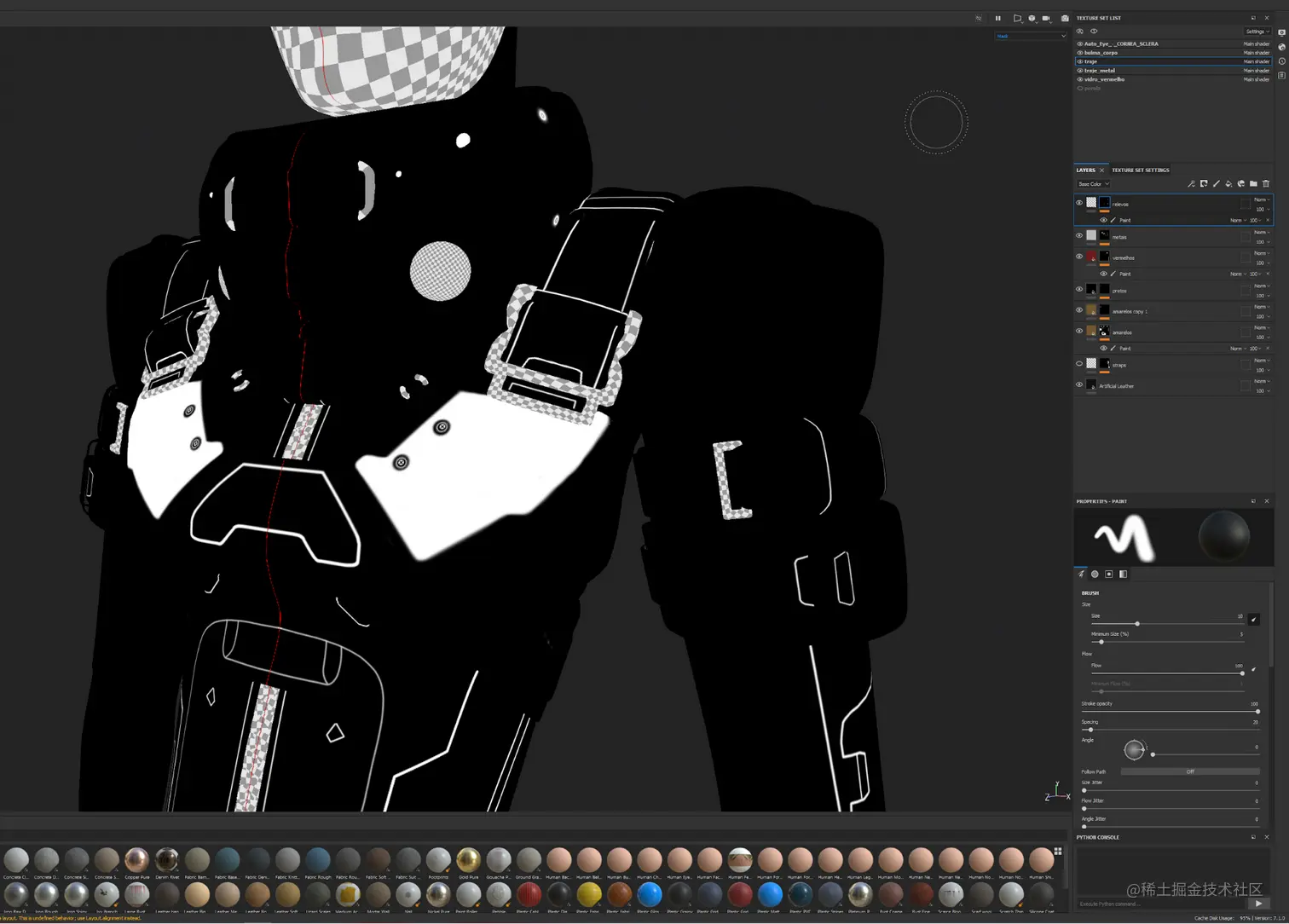Open the Alpha properties tab icon

1095,574
